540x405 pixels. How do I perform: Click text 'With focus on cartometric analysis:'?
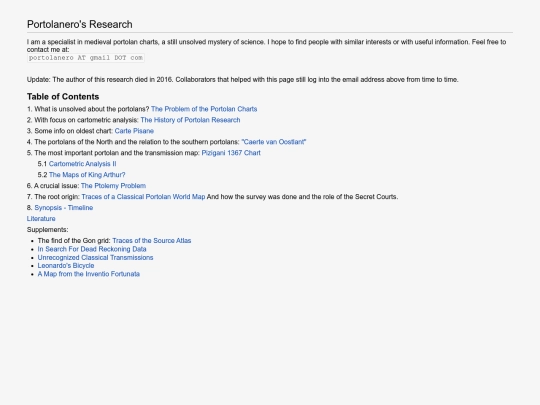tap(86, 120)
